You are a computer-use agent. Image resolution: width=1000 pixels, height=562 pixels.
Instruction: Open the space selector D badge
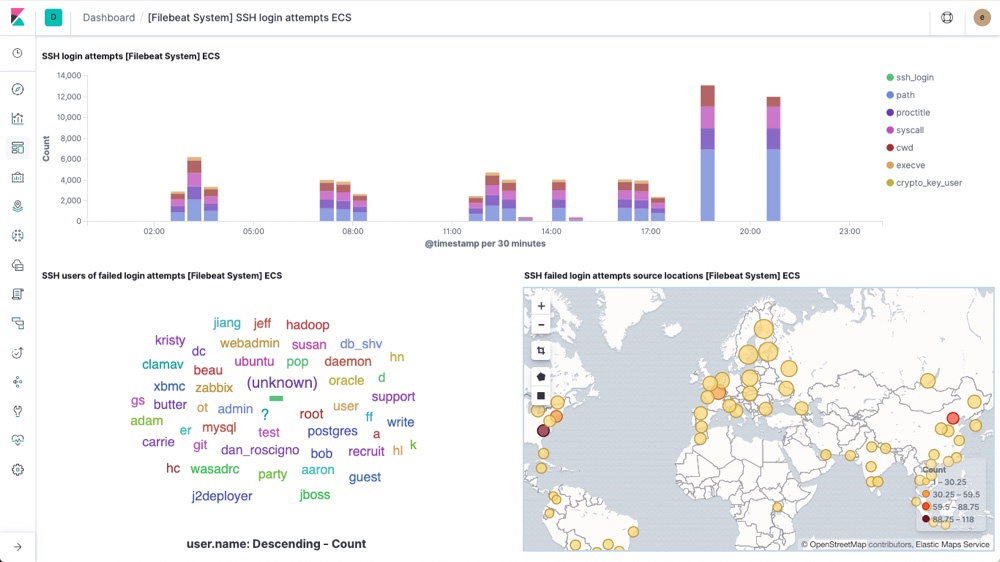click(x=54, y=17)
